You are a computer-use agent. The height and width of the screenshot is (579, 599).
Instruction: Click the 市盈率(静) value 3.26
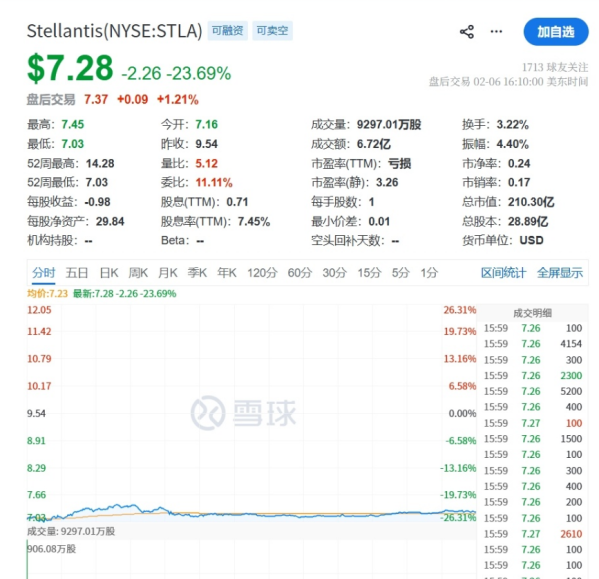click(387, 183)
